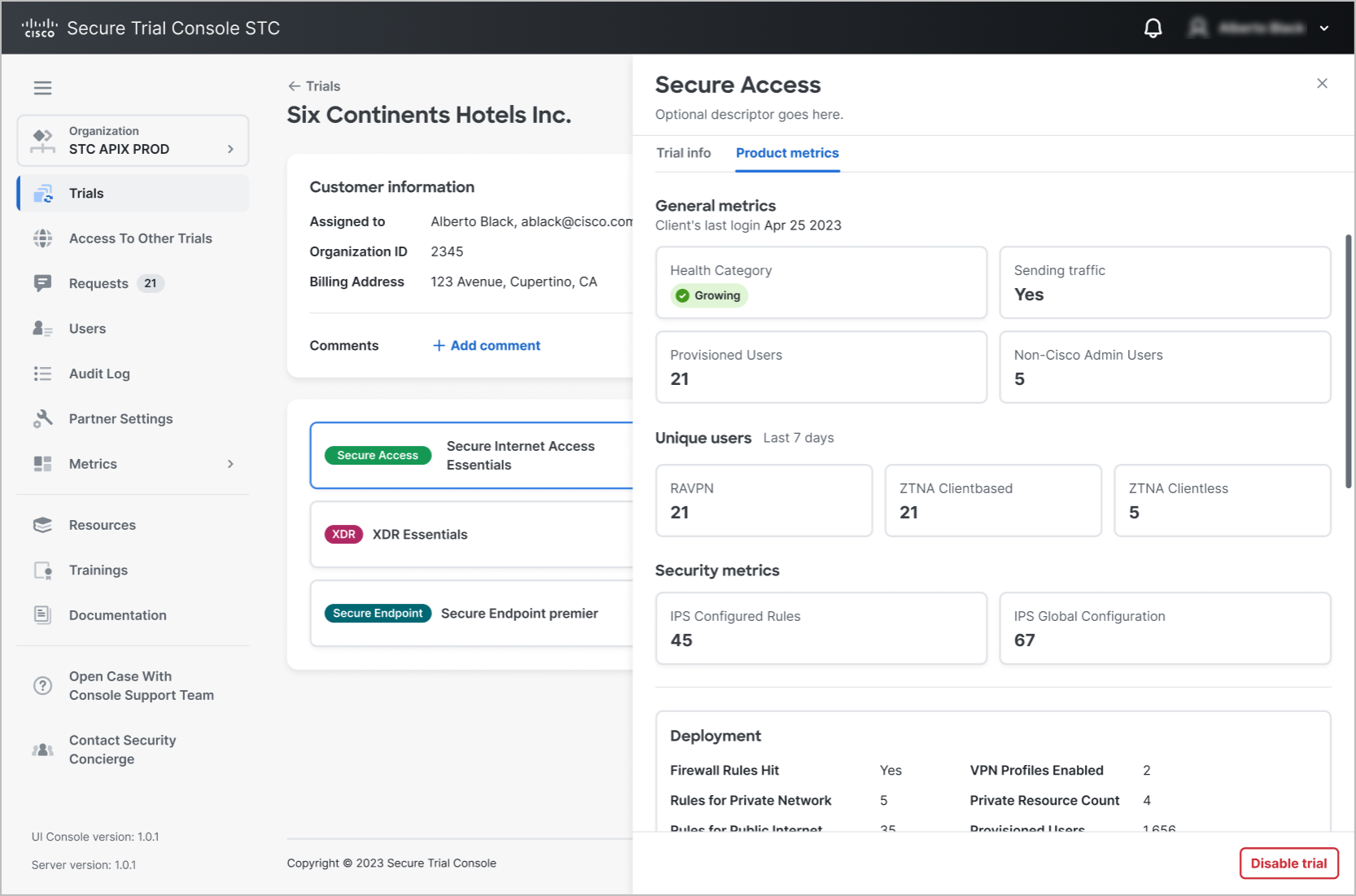Image resolution: width=1356 pixels, height=896 pixels.
Task: Select the Secure Internet Access Essentials card
Action: click(x=472, y=456)
